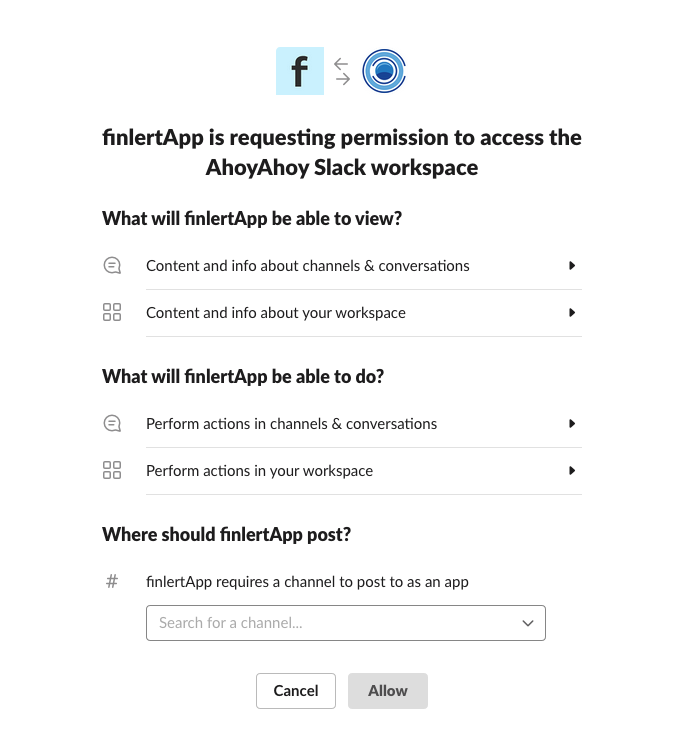Select 'Content and info about channels & conversations' row text
Viewport: 683px width, 729px height.
pyautogui.click(x=308, y=266)
